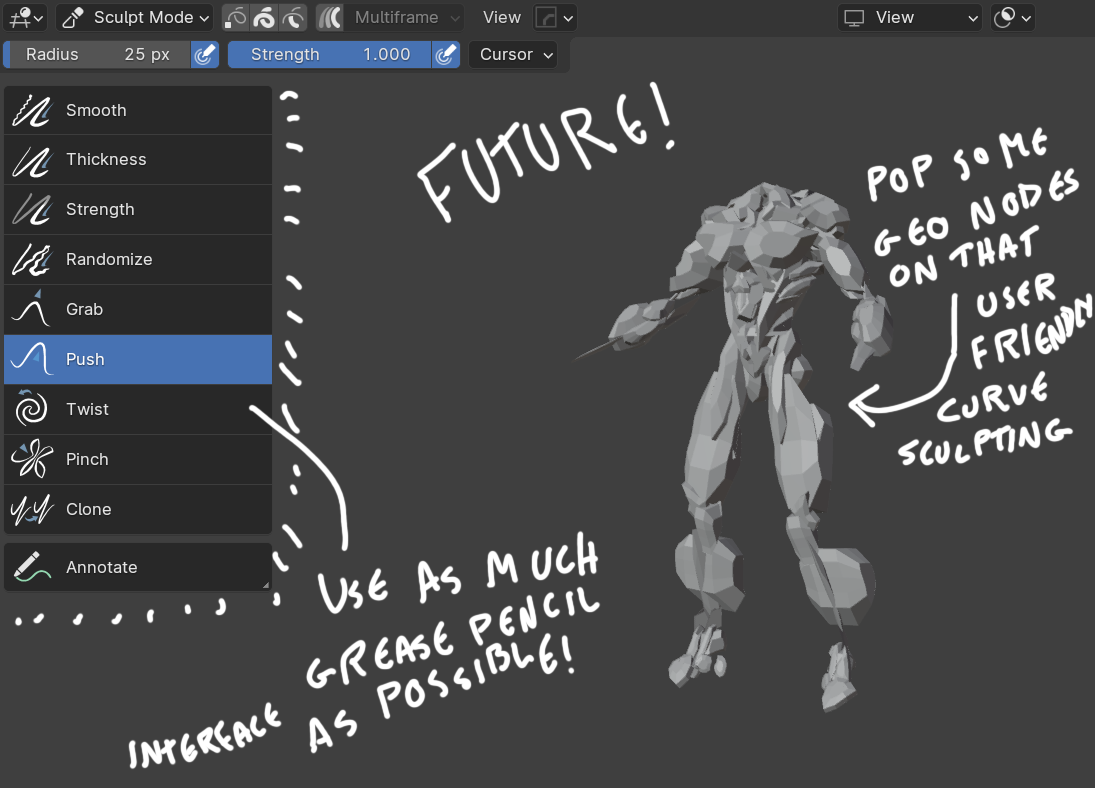Adjust the Radius slider
The height and width of the screenshot is (788, 1095).
click(x=97, y=54)
